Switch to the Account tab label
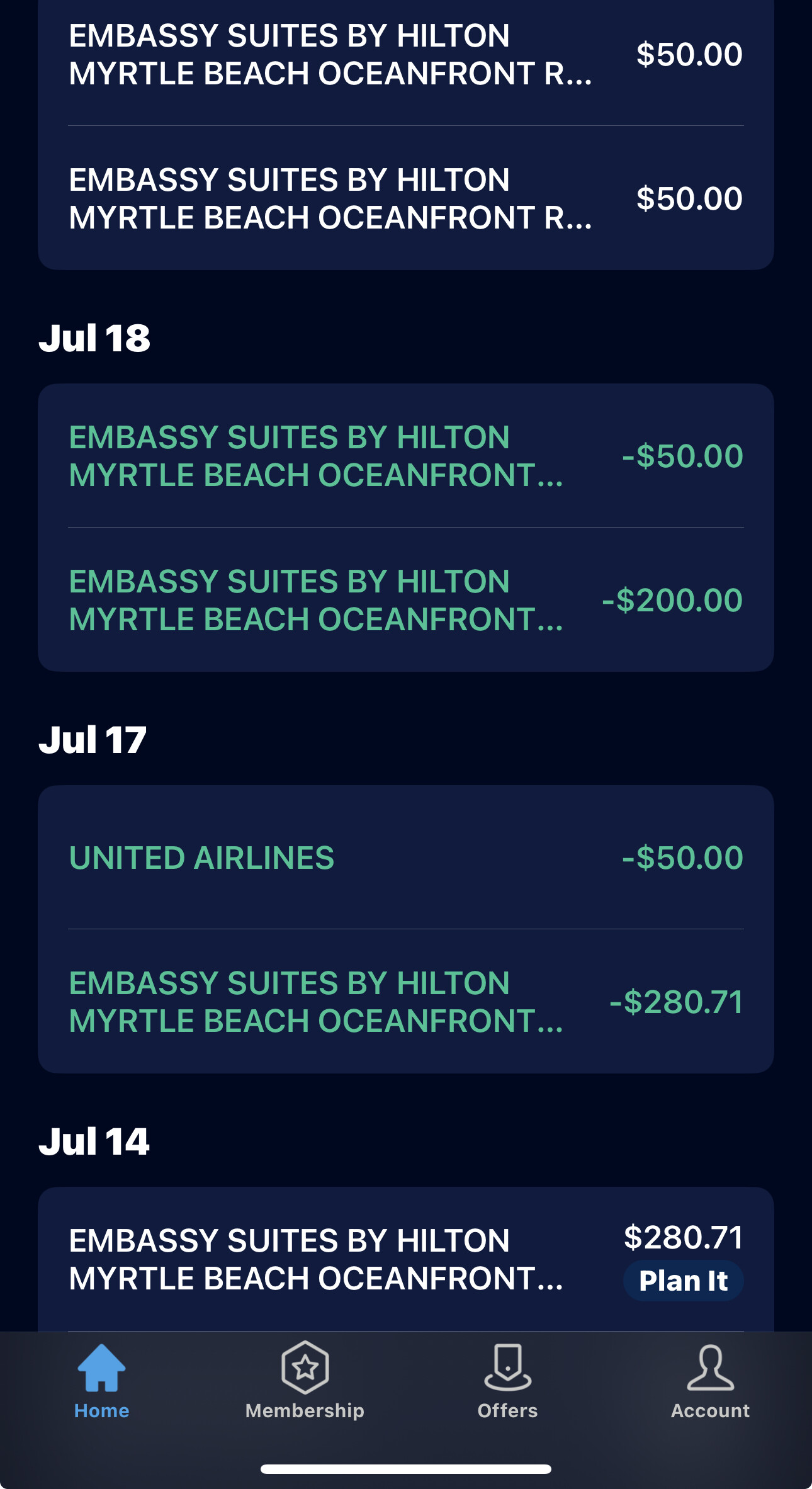Screen dimensions: 812x1489 tap(710, 1411)
